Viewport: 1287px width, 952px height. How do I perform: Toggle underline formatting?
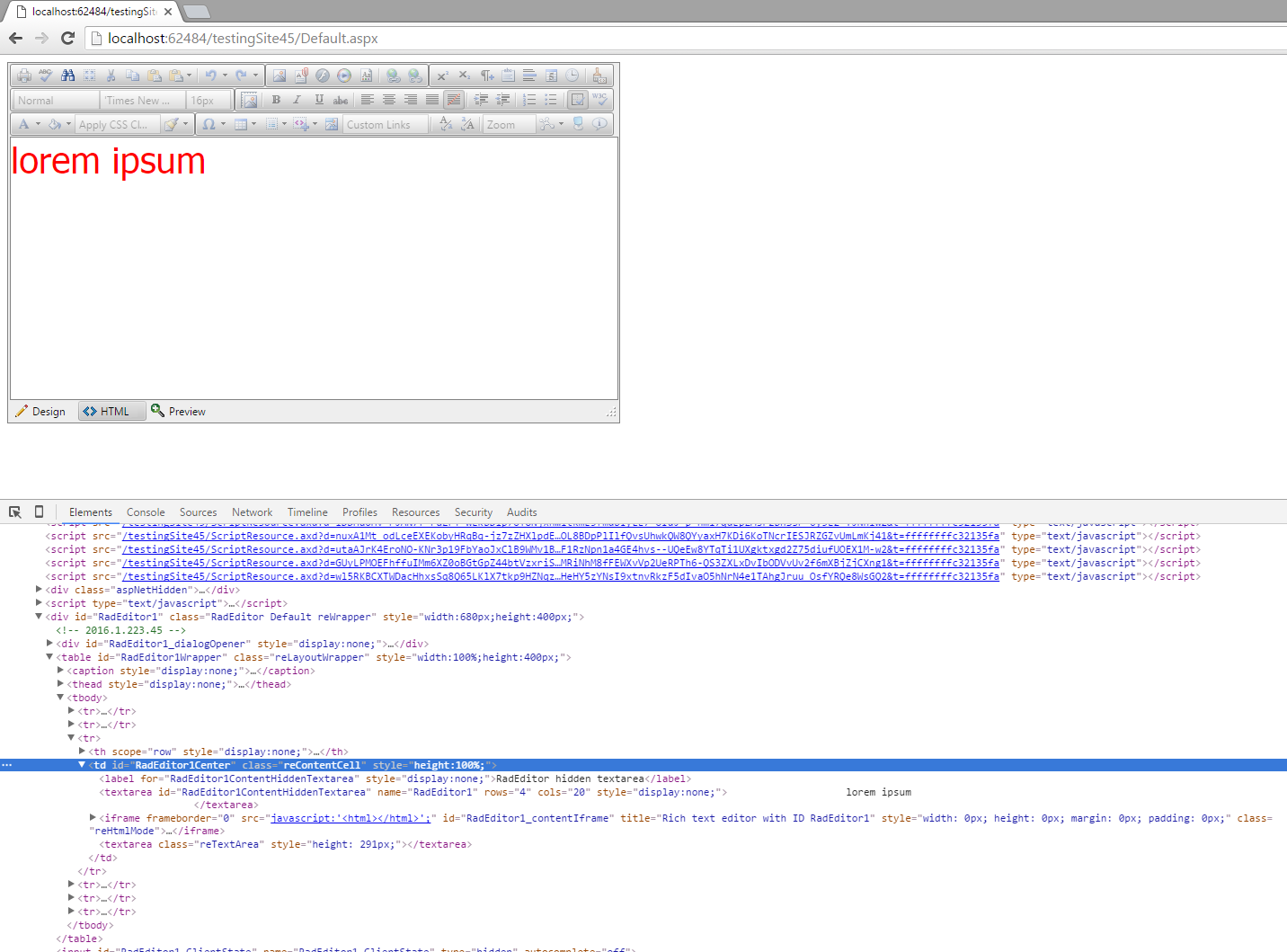319,100
